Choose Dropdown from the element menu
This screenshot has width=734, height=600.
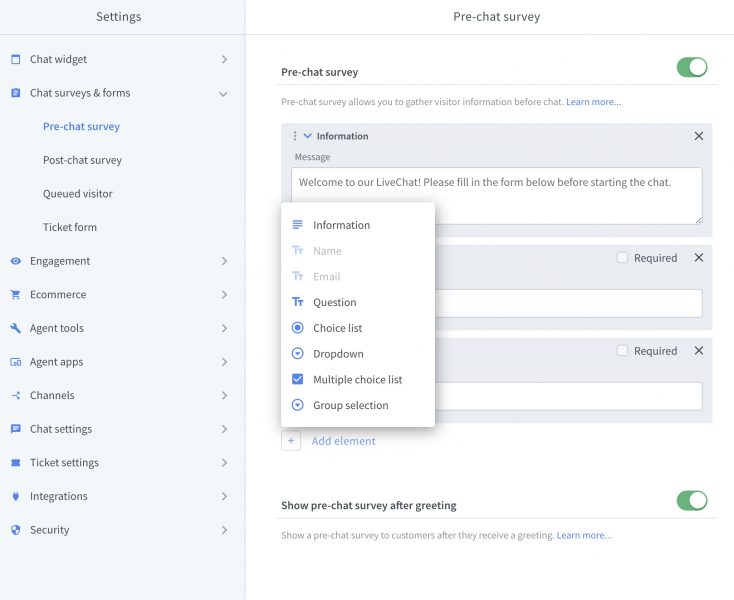click(x=338, y=354)
